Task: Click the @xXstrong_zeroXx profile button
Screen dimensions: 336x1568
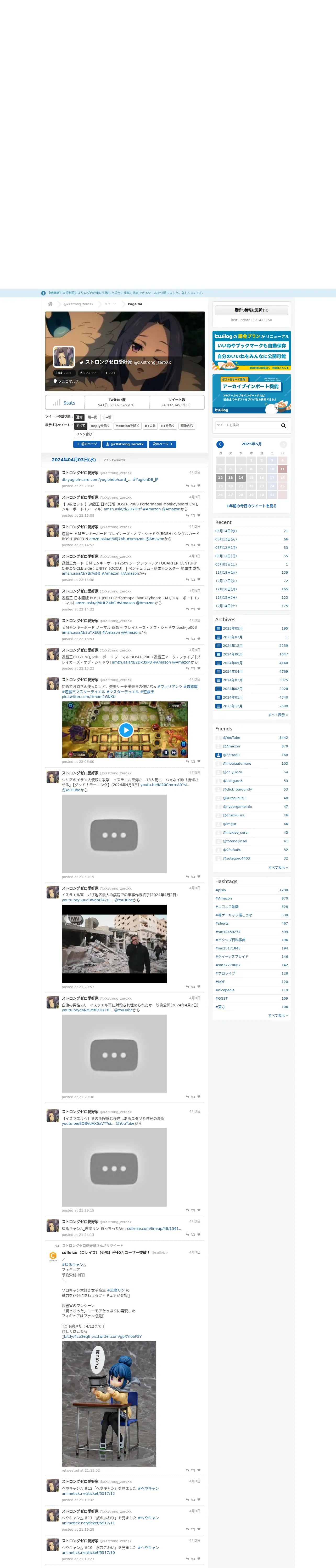Action: pos(125,444)
